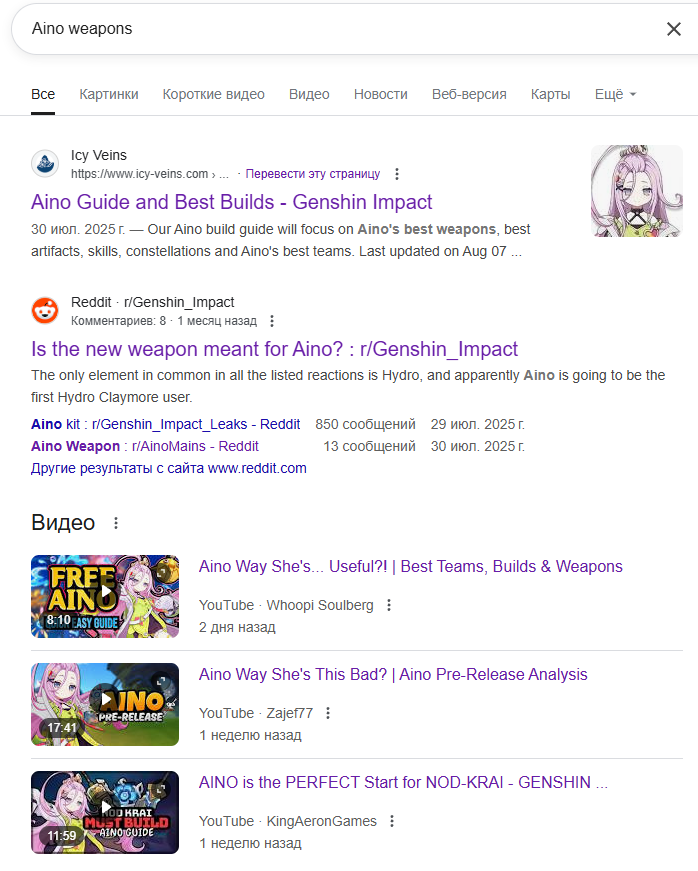Viewport: 698px width, 871px height.
Task: Open options menu for Icy Veins result
Action: pos(396,174)
